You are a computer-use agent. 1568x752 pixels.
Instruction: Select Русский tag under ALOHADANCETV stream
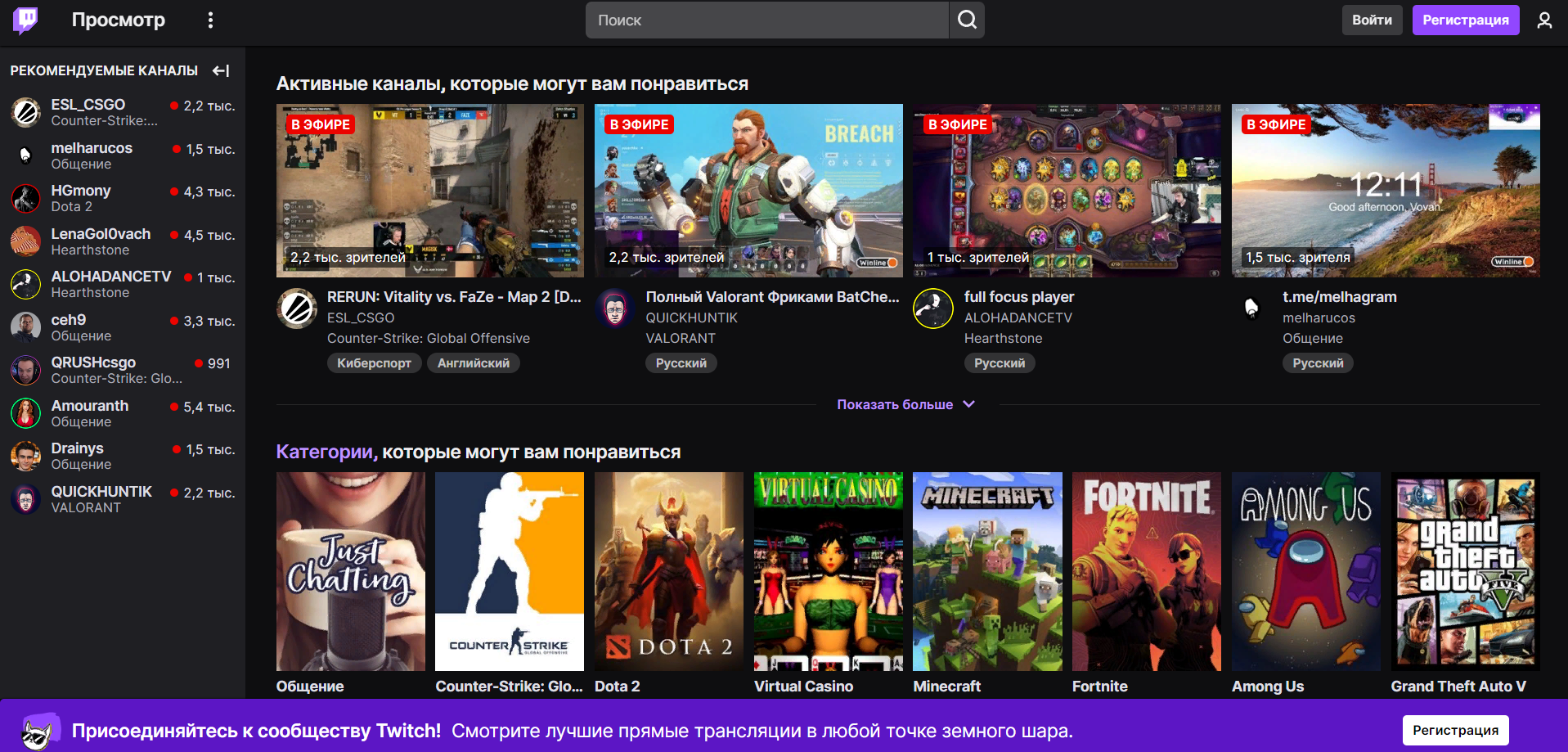coord(1000,363)
